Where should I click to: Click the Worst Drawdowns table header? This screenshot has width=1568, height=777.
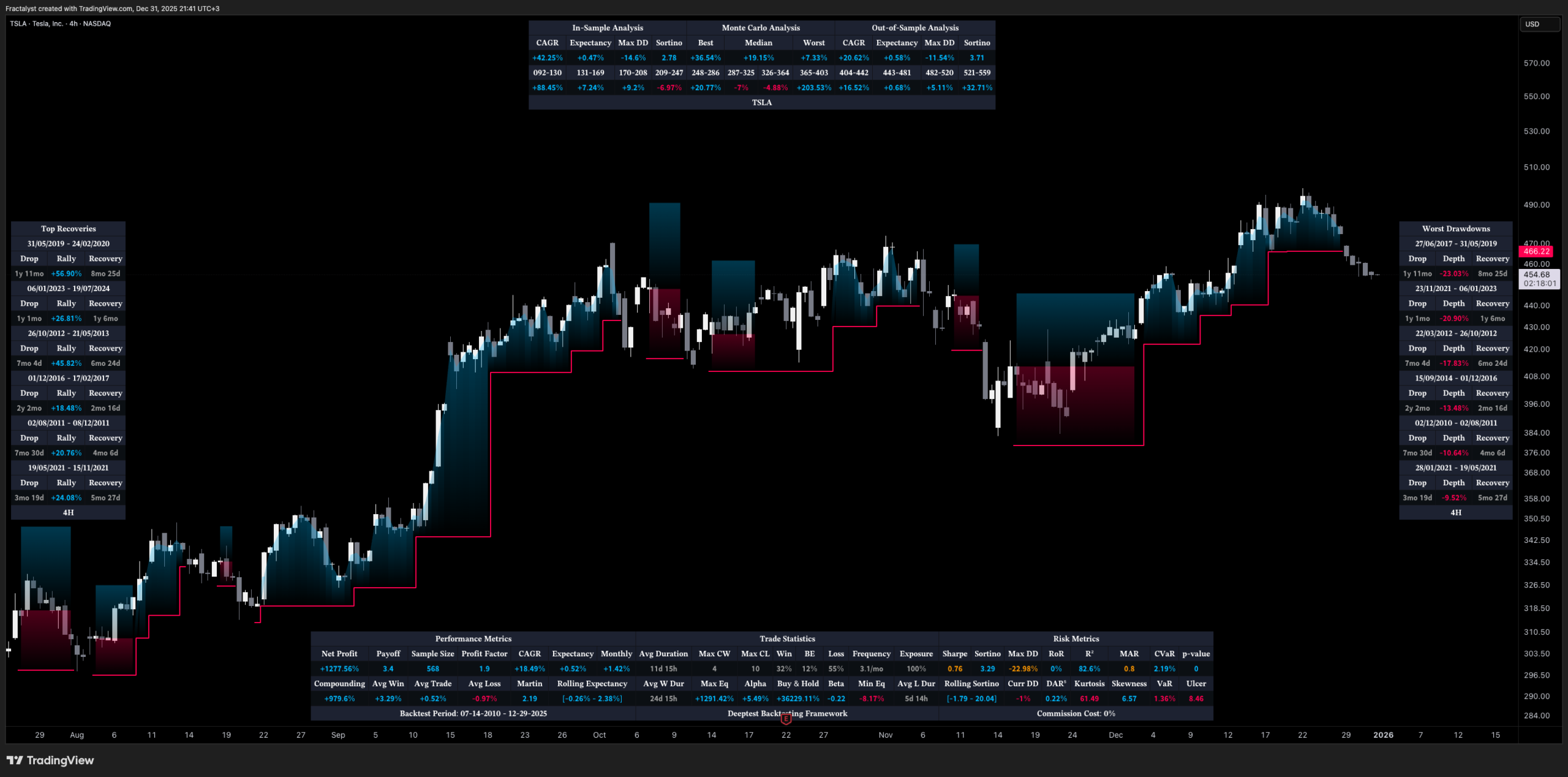[1455, 229]
